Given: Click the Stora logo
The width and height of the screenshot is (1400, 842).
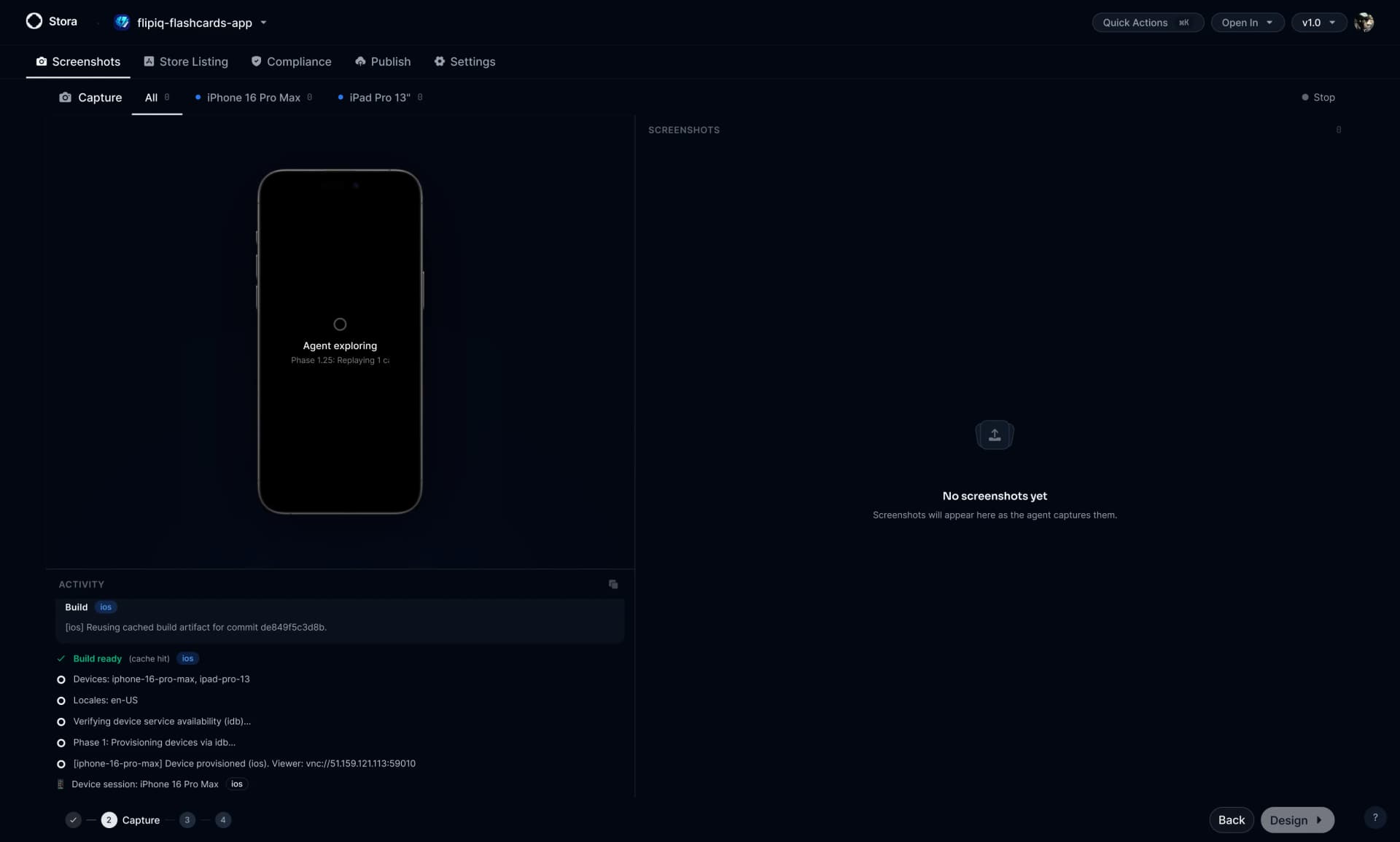Looking at the screenshot, I should click(34, 21).
